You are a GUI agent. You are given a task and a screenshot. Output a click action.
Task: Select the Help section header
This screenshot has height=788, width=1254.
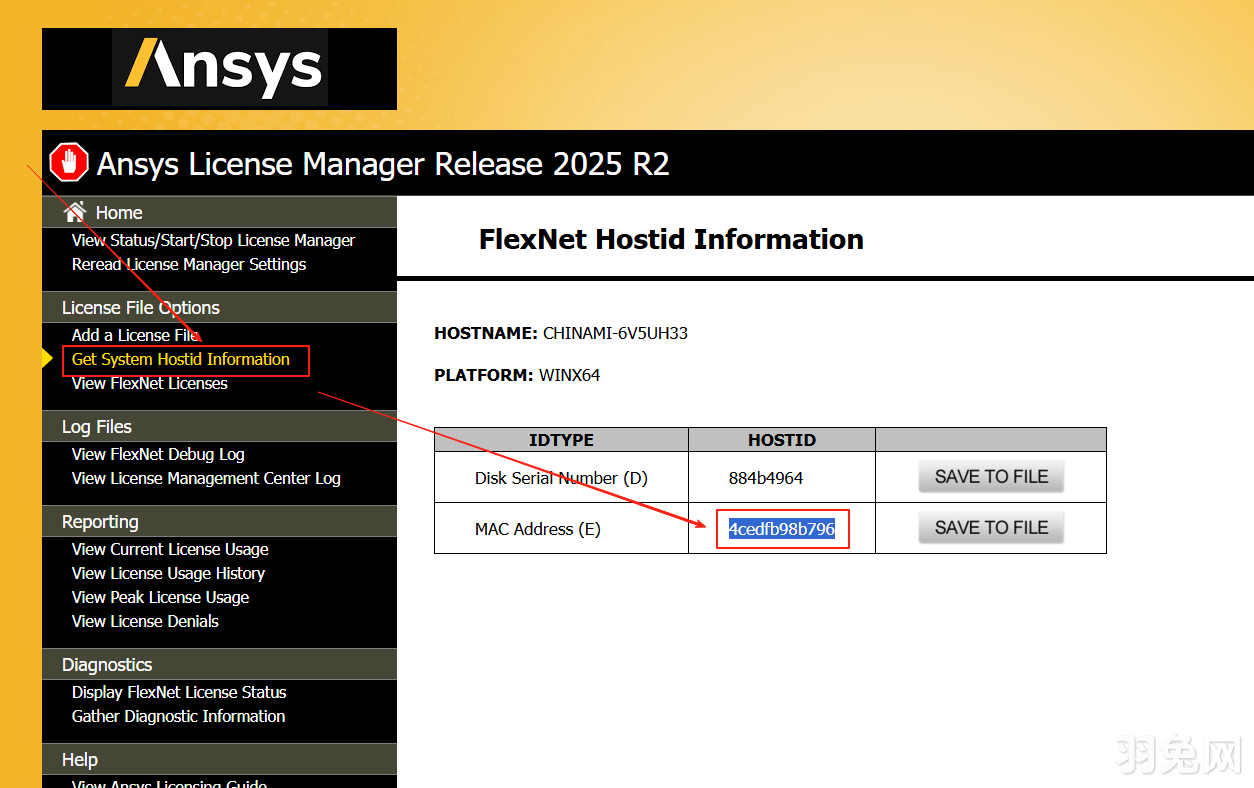pyautogui.click(x=79, y=760)
